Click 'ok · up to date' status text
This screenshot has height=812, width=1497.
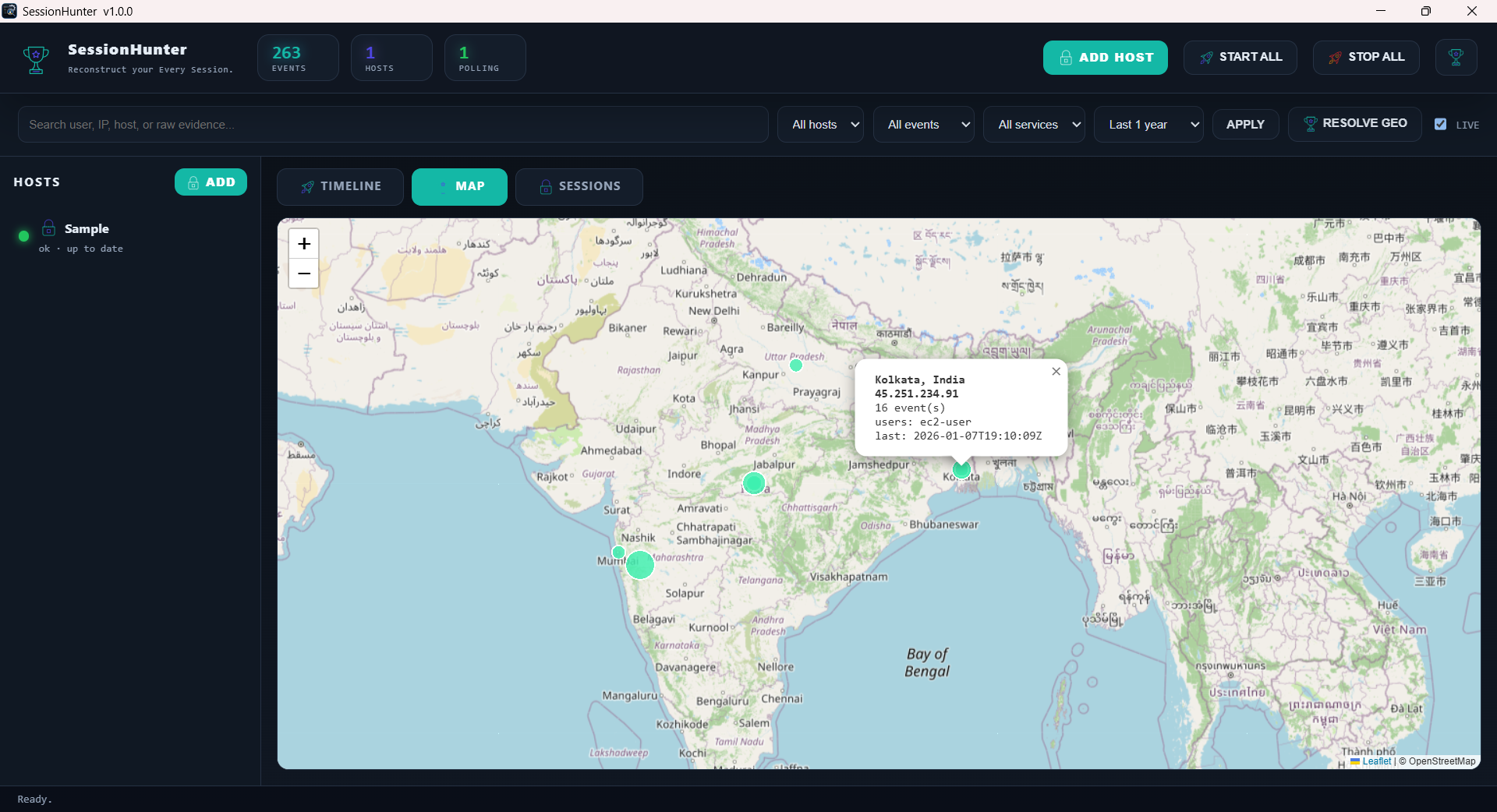coord(81,249)
